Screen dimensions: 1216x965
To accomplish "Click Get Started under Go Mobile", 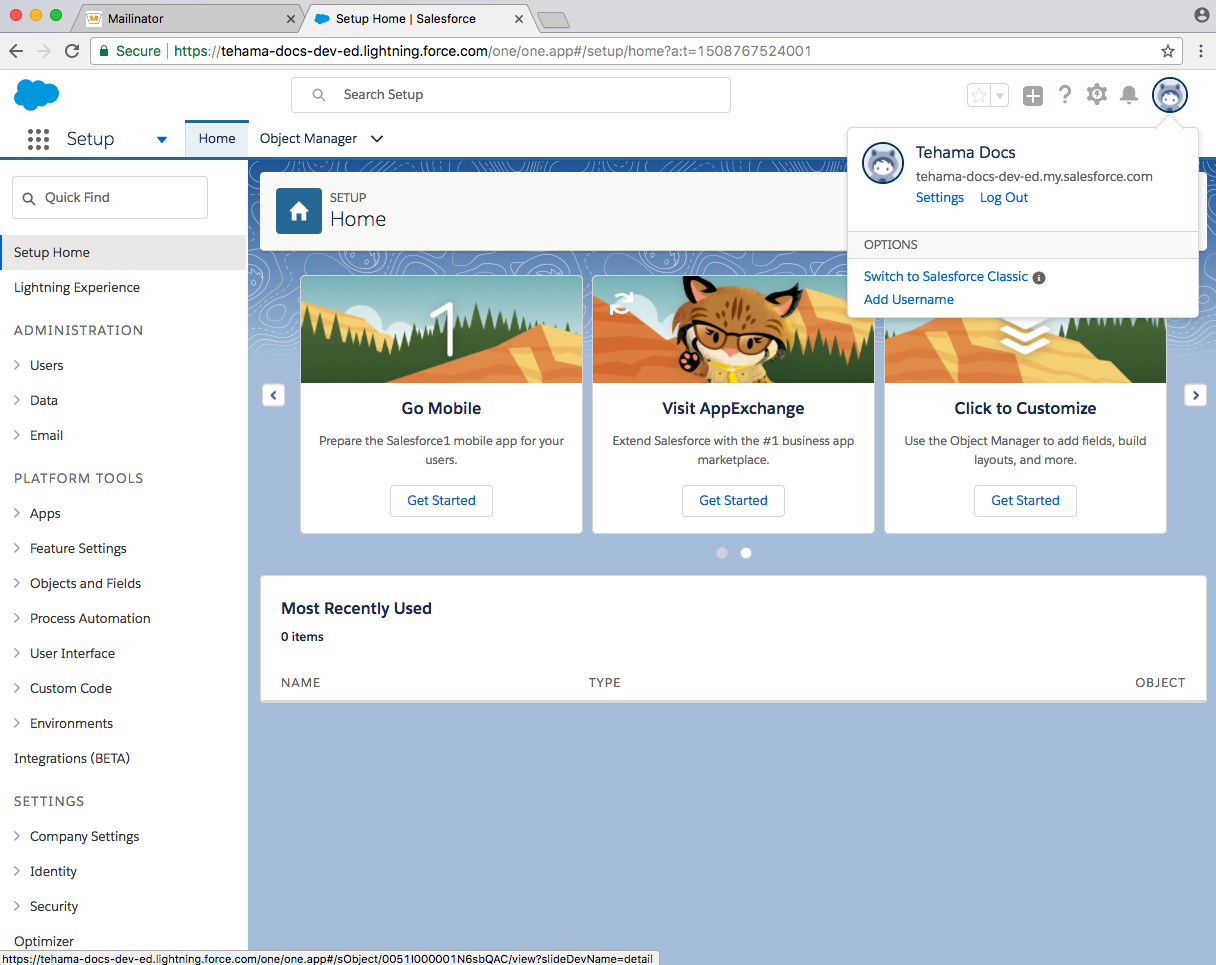I will coord(441,501).
